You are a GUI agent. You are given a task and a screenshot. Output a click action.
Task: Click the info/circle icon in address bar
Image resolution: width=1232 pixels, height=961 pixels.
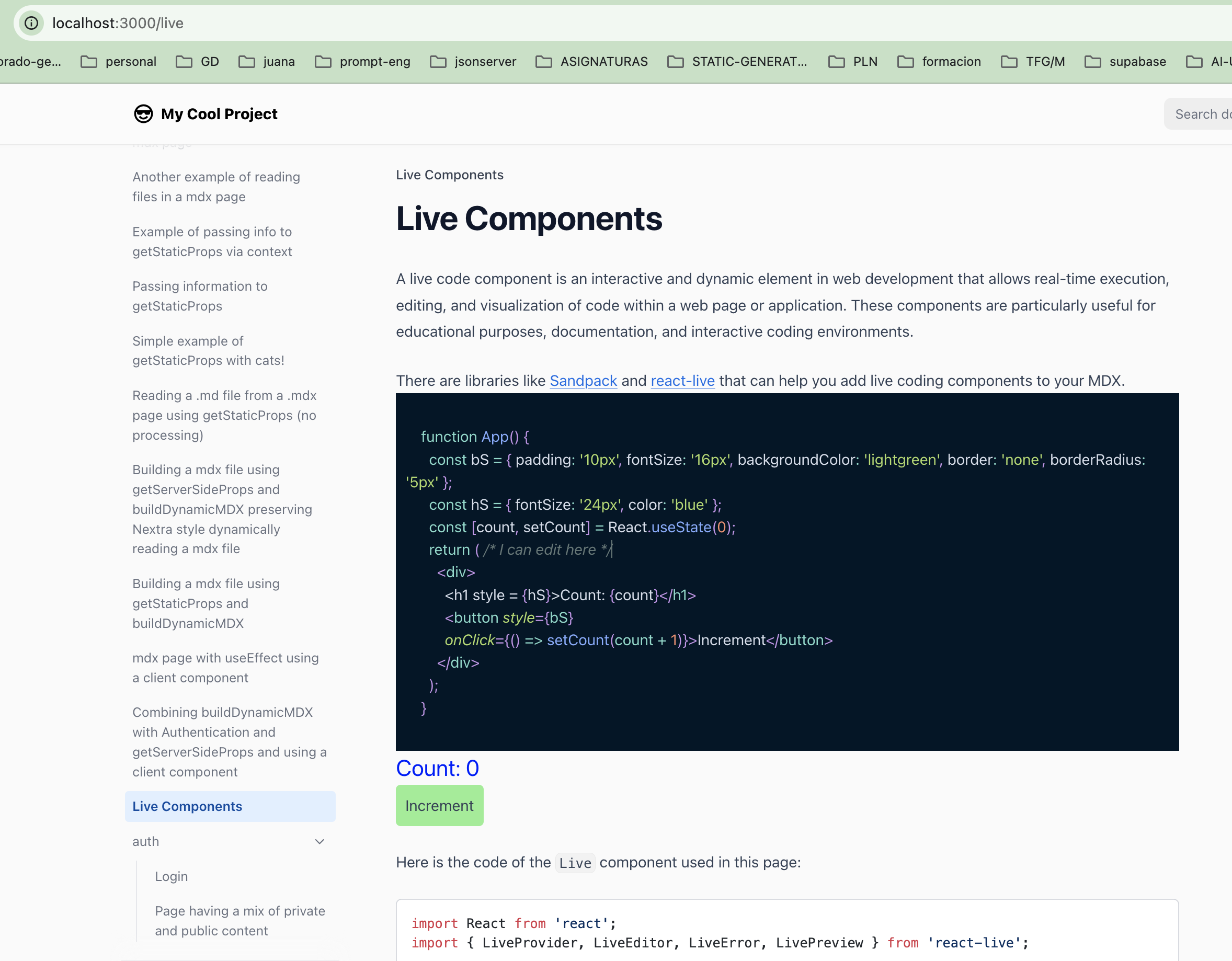click(31, 22)
